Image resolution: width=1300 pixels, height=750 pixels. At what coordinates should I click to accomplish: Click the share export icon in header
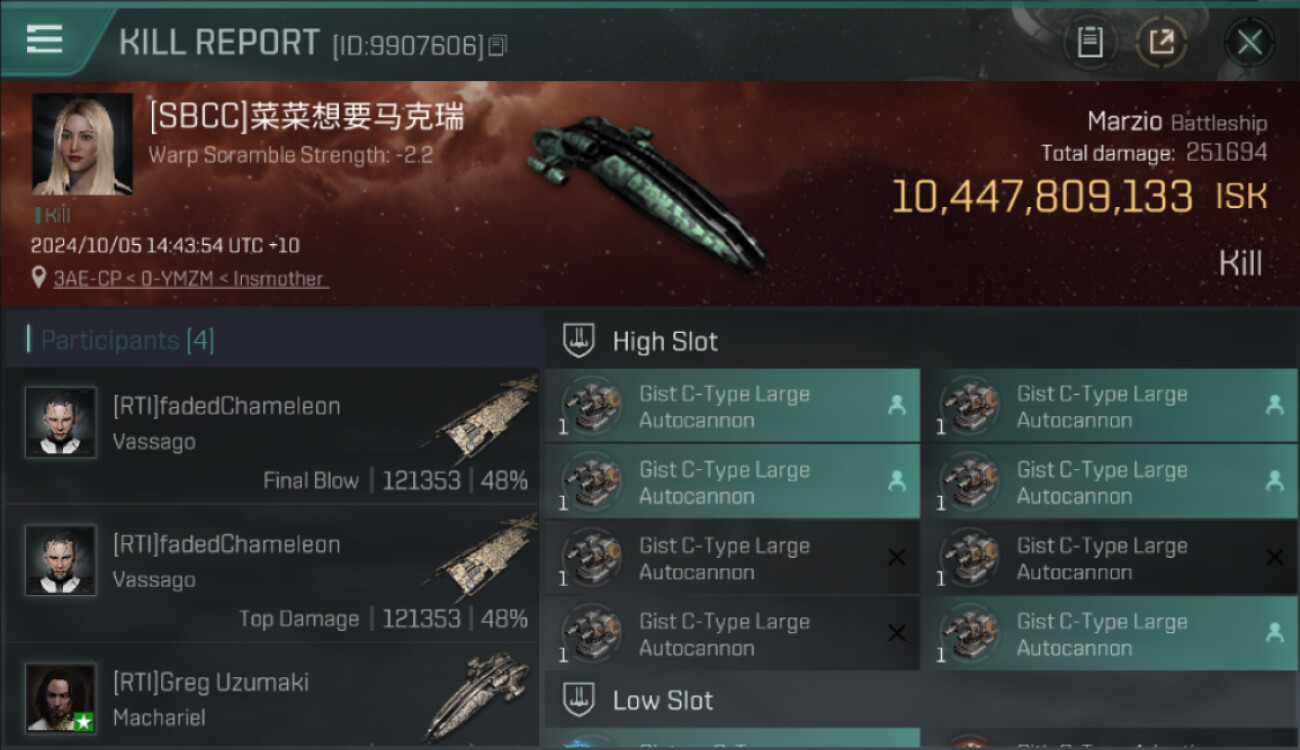1161,42
